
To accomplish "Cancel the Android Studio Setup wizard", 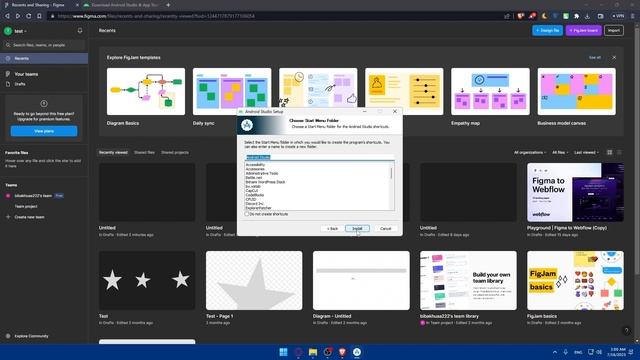I will point(386,229).
